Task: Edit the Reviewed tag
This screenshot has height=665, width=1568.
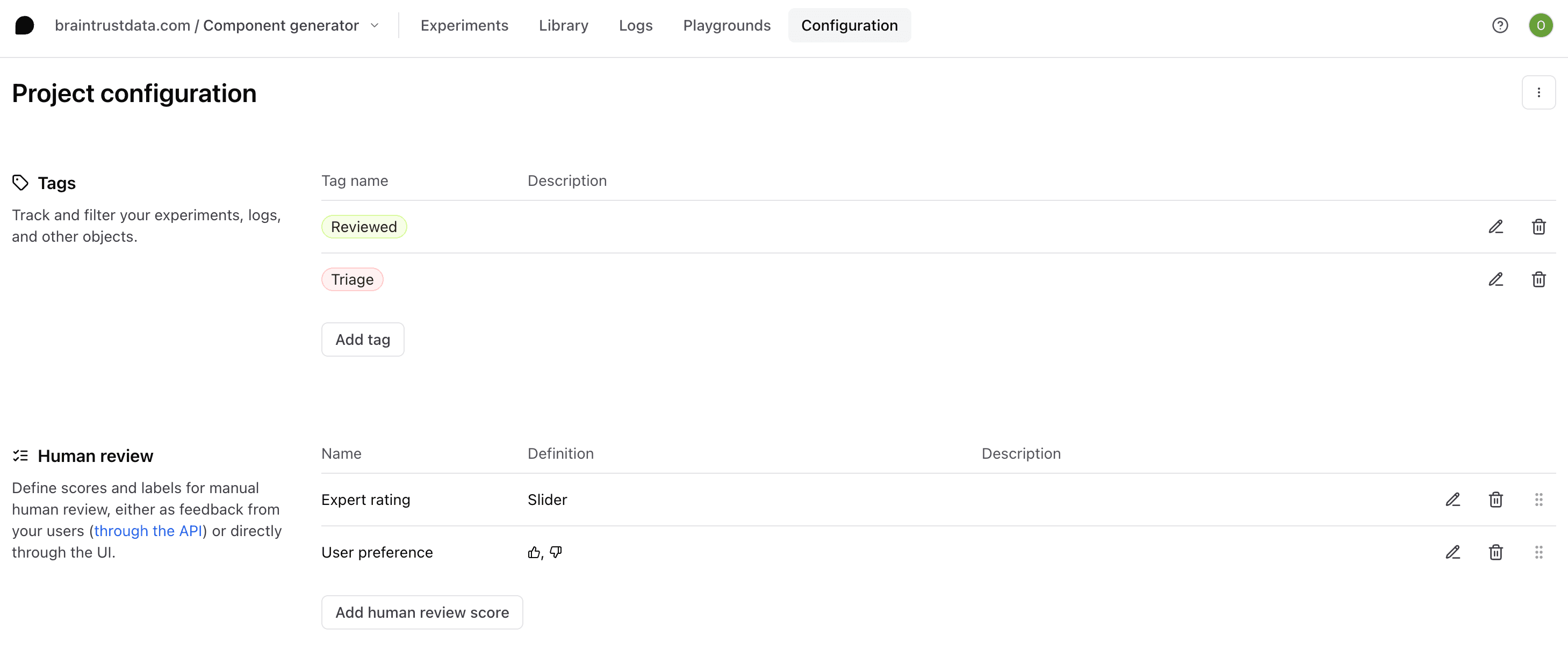Action: 1497,226
